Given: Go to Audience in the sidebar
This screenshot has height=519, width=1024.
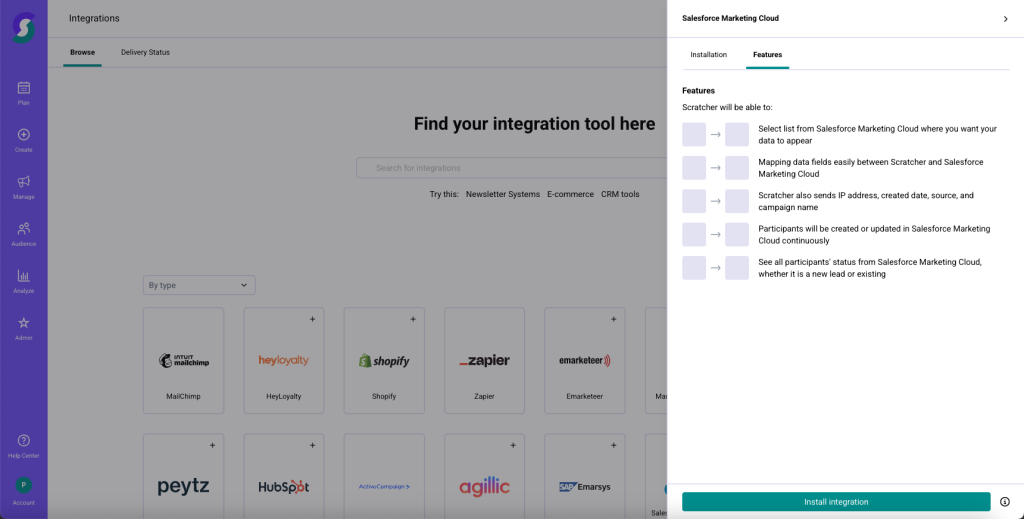Looking at the screenshot, I should point(23,233).
